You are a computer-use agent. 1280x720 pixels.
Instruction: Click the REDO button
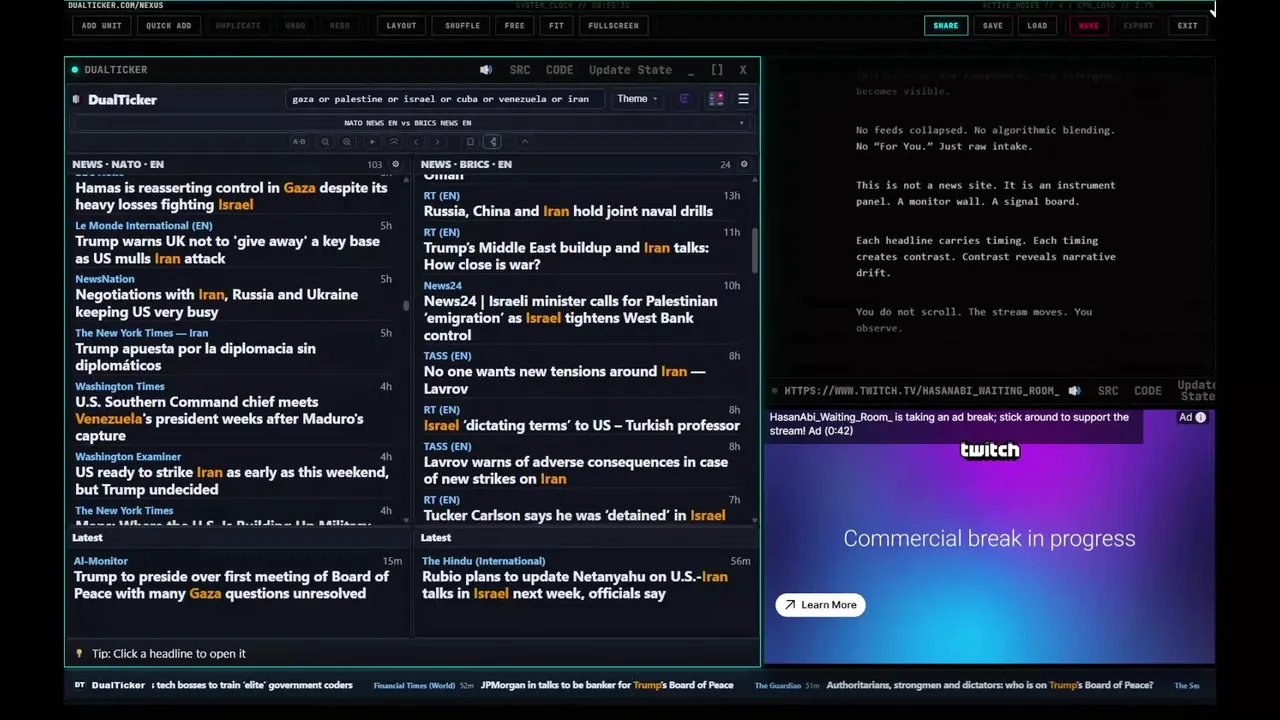point(340,26)
